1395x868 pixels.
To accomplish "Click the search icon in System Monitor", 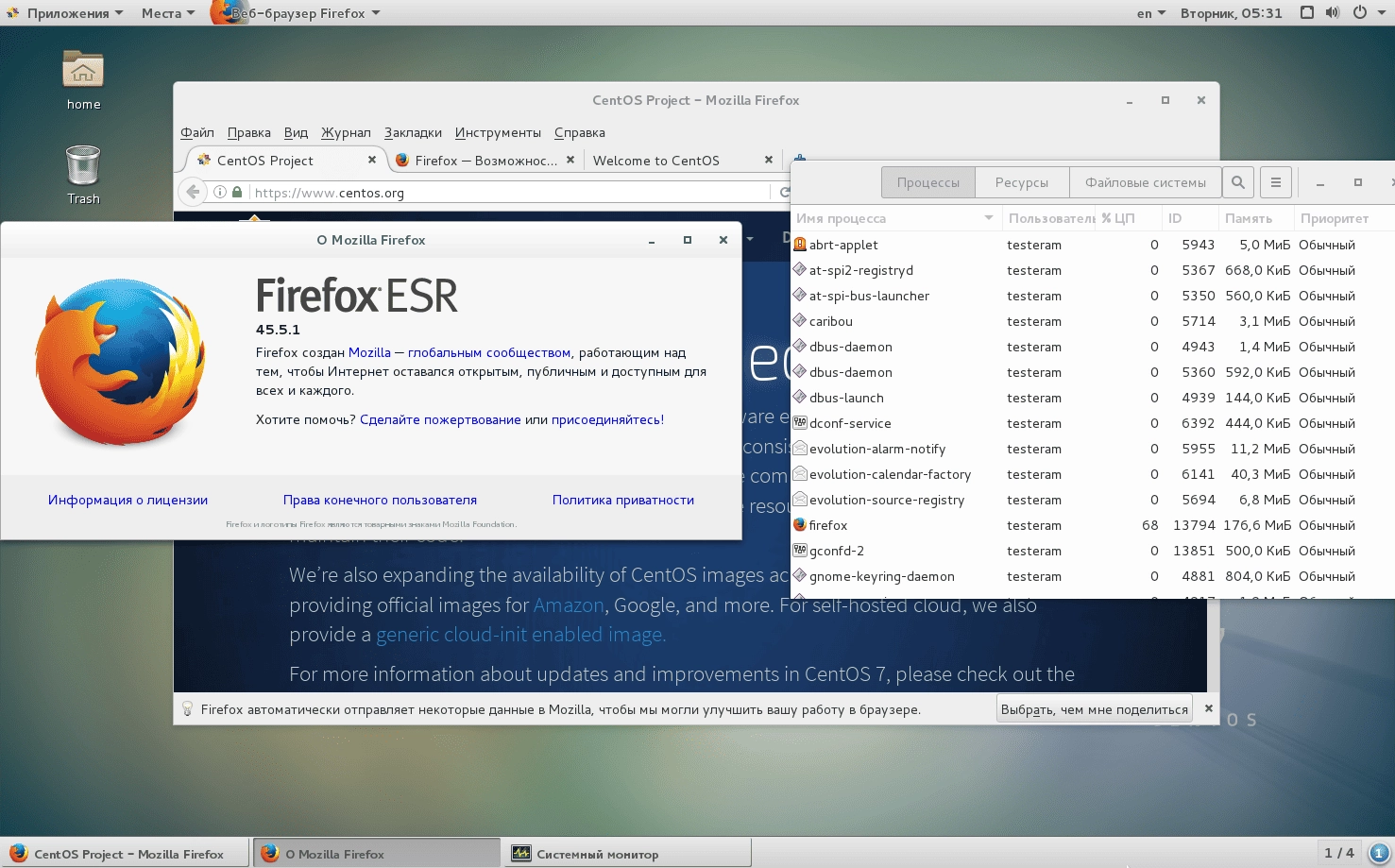I will pos(1238,182).
